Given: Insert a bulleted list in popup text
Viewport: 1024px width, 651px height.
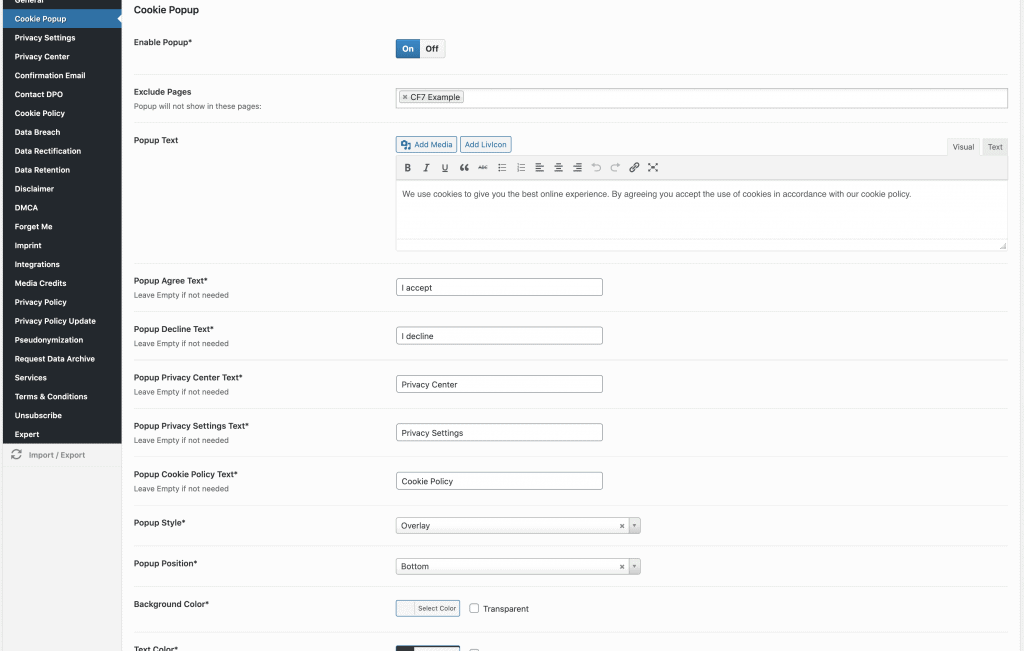Looking at the screenshot, I should [x=502, y=167].
